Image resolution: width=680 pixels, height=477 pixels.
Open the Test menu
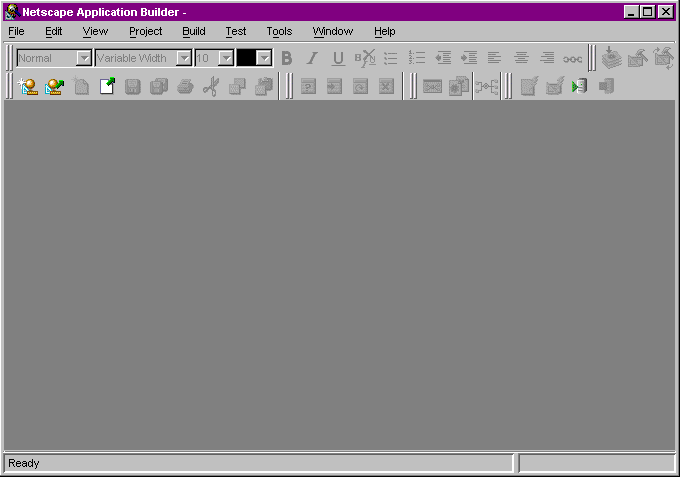click(x=235, y=32)
